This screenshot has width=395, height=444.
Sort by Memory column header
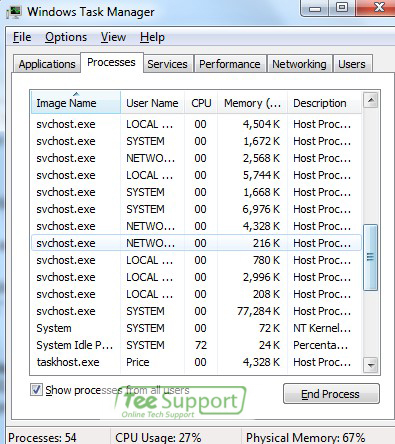252,103
